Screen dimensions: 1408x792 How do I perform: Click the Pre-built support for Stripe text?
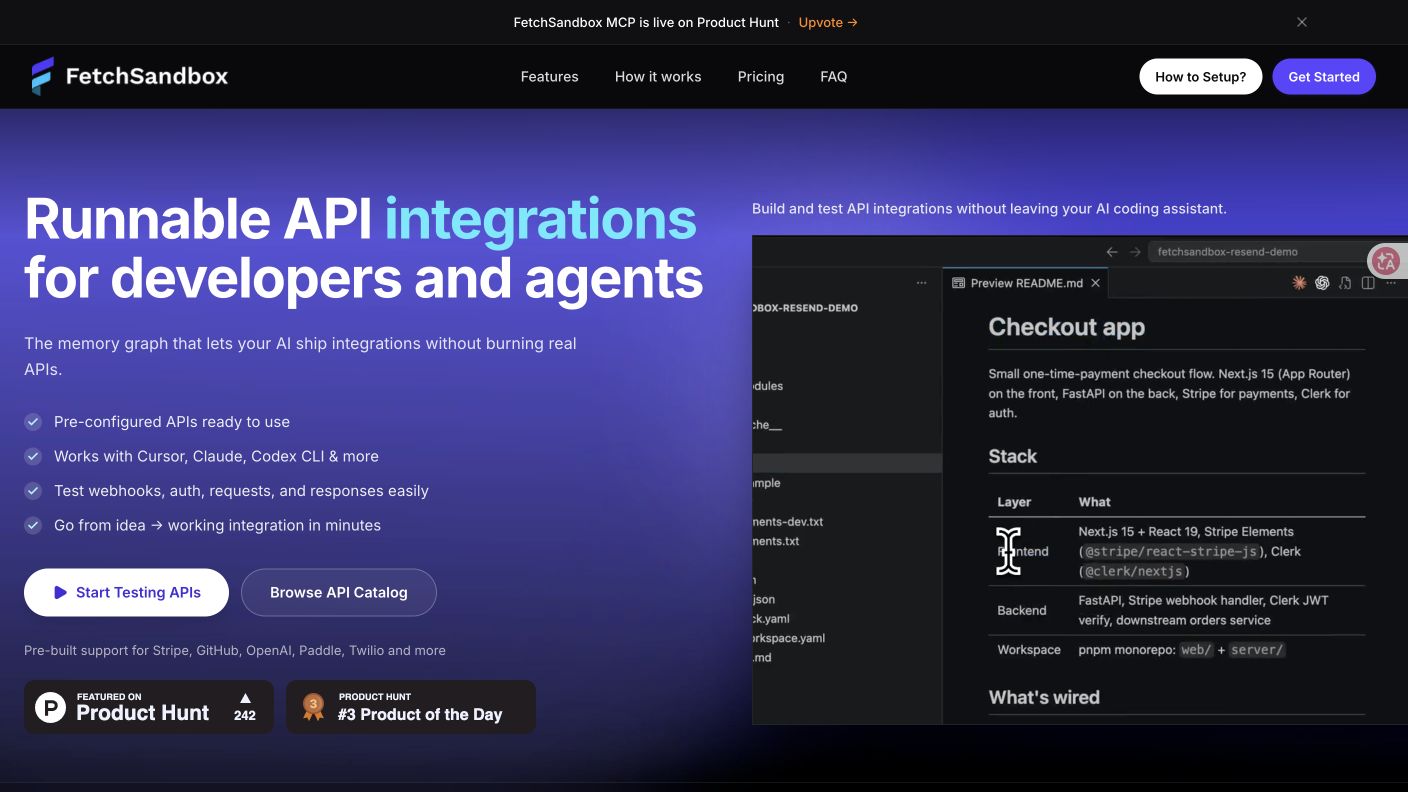click(x=235, y=650)
